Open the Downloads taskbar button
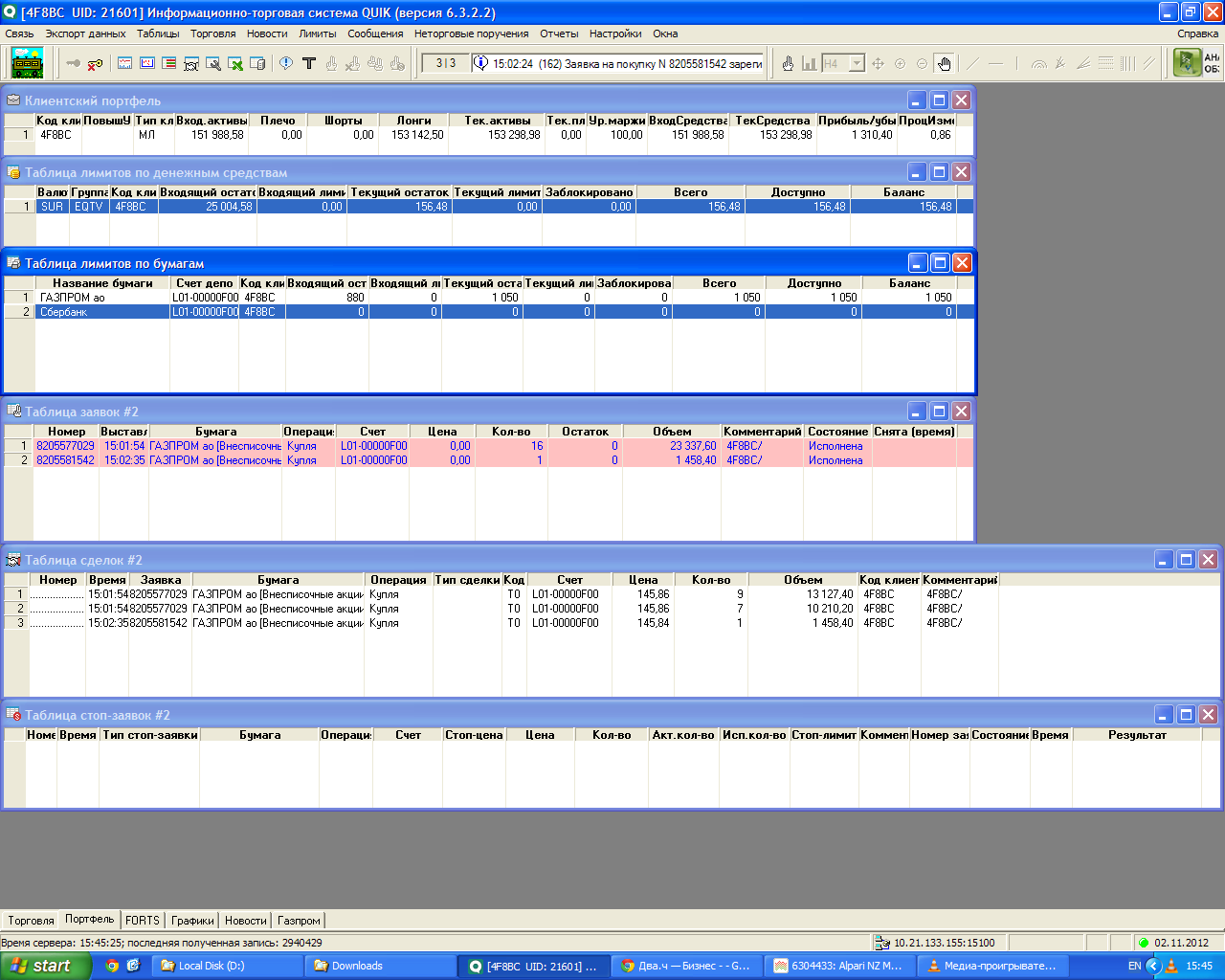Image resolution: width=1225 pixels, height=980 pixels. tap(380, 967)
